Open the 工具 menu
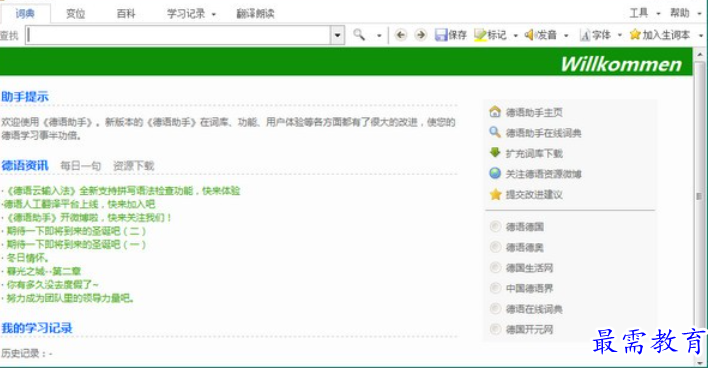The image size is (714, 373). (x=639, y=13)
